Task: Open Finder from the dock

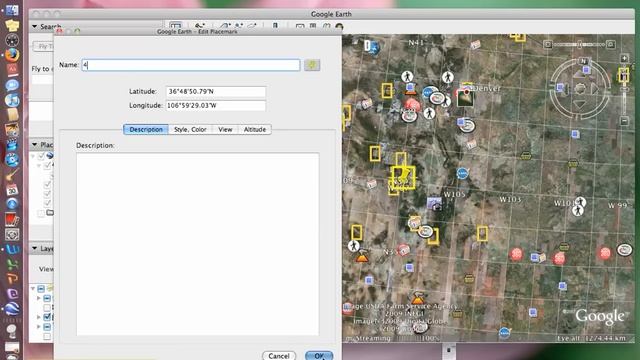Action: pyautogui.click(x=12, y=10)
